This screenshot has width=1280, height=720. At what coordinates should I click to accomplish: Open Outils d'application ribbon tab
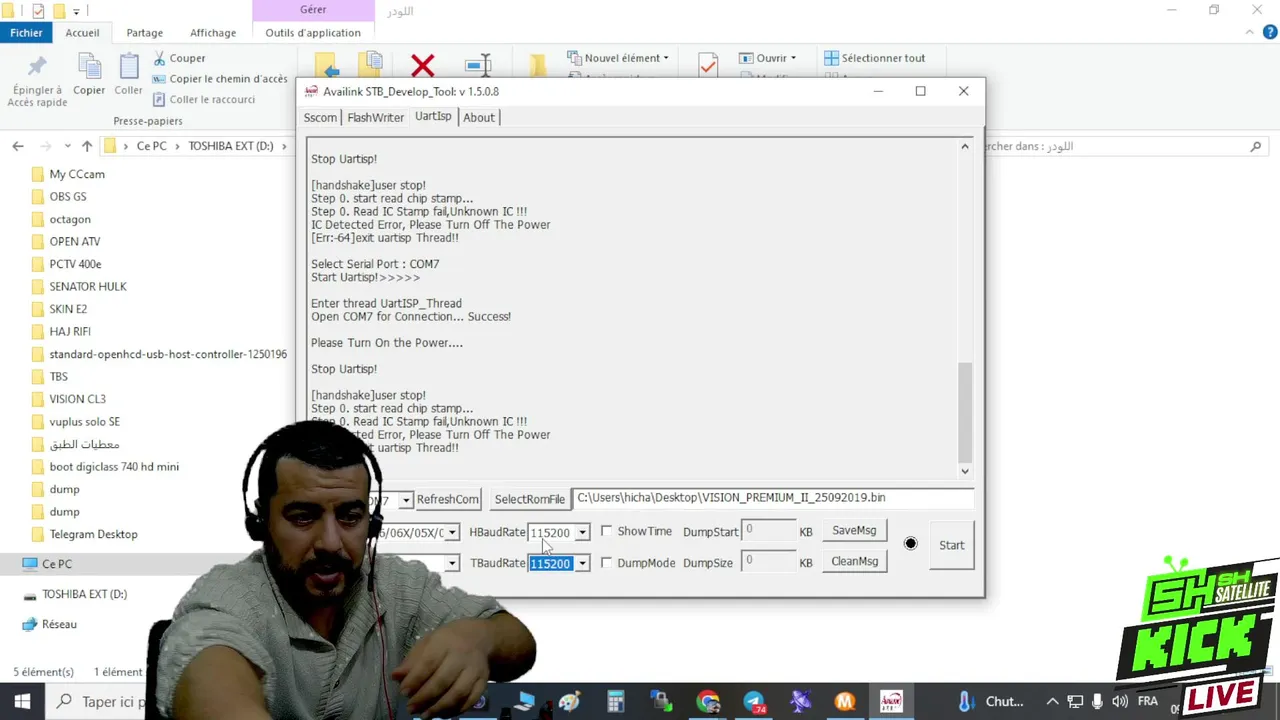[x=313, y=32]
